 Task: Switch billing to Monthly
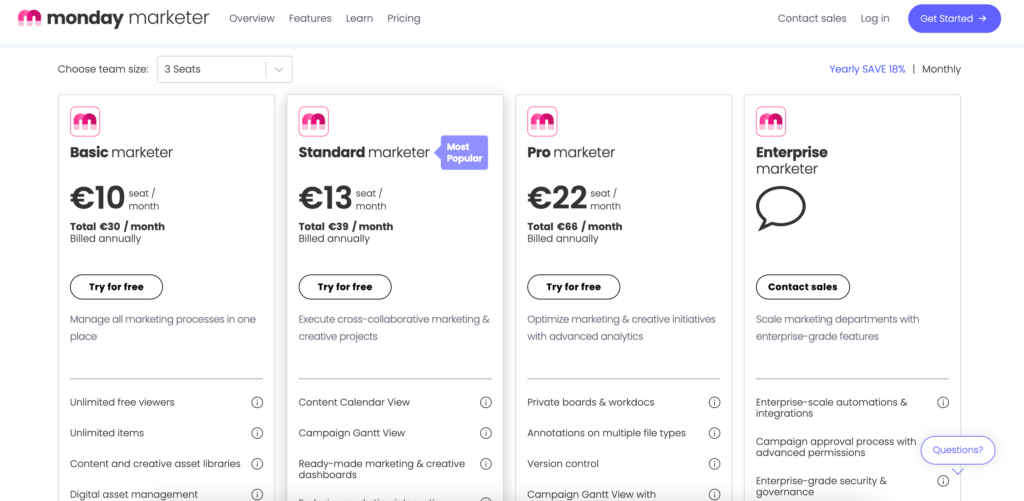[x=941, y=69]
